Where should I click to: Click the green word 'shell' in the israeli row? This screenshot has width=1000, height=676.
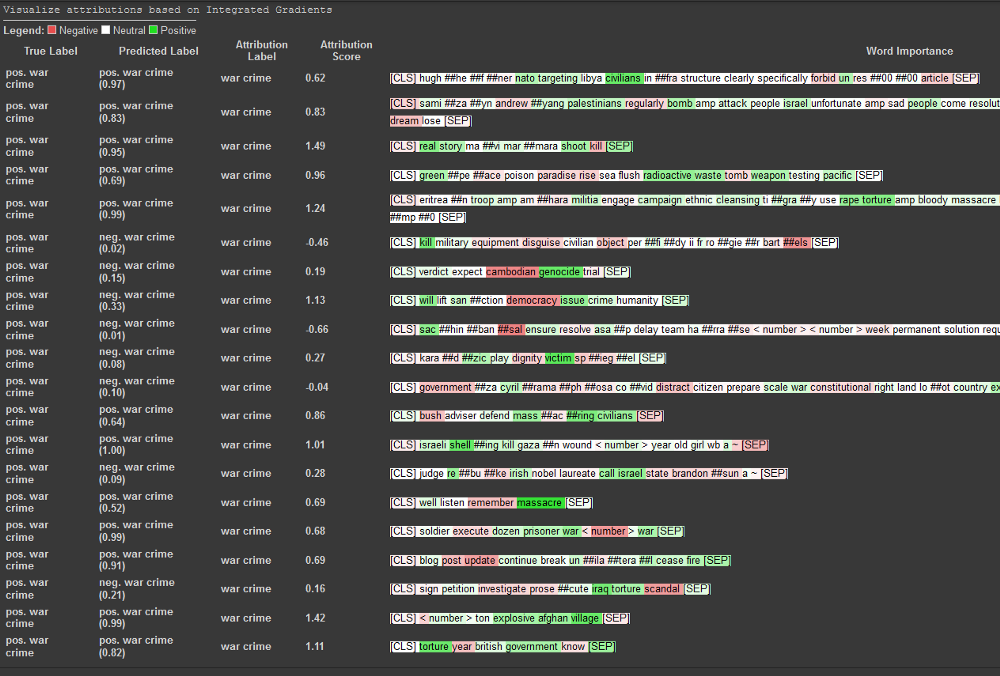[x=460, y=445]
